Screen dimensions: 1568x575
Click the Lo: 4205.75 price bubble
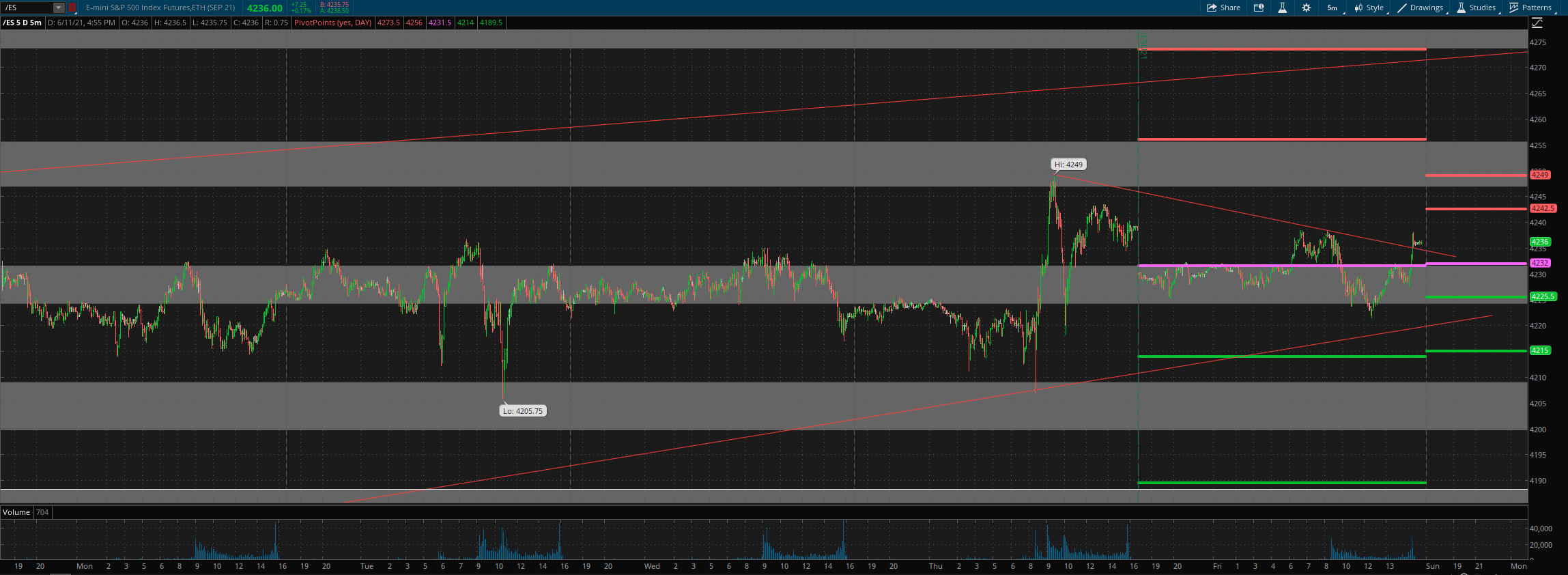(x=523, y=411)
